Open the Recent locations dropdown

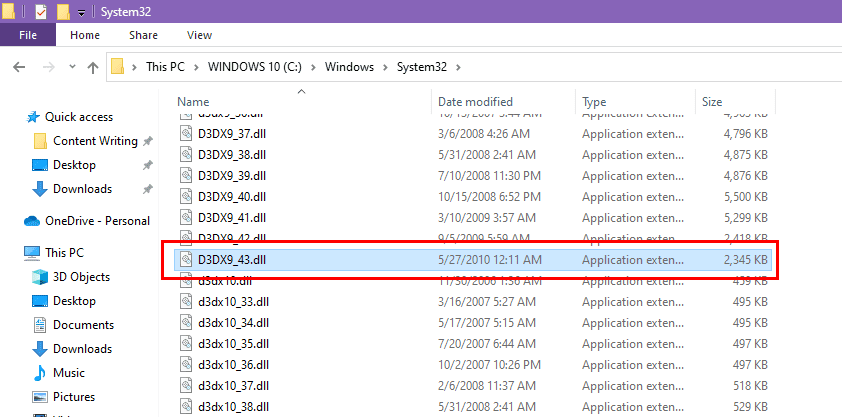(72, 67)
